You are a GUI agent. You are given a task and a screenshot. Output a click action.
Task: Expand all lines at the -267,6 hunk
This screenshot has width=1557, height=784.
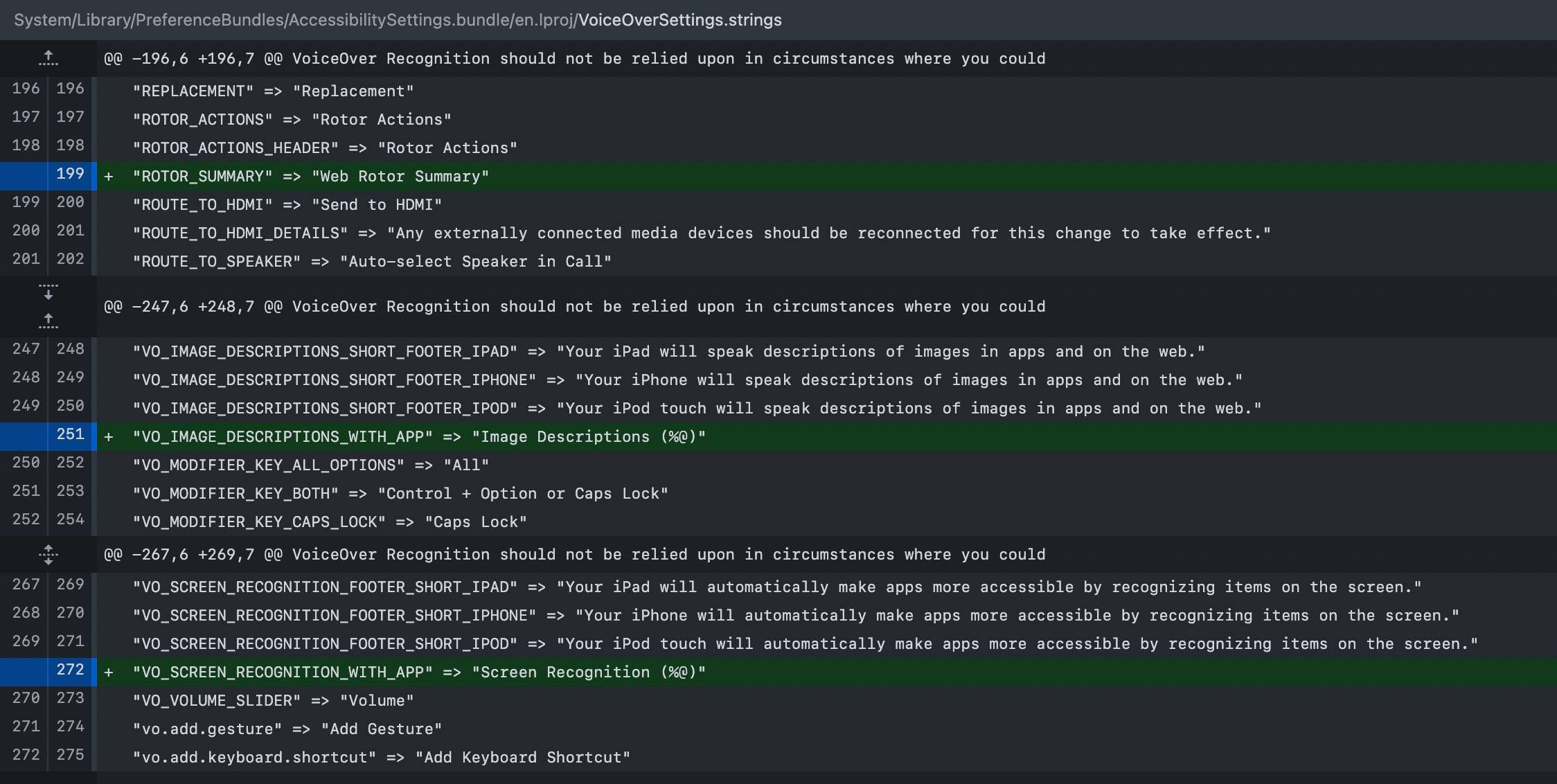click(48, 554)
